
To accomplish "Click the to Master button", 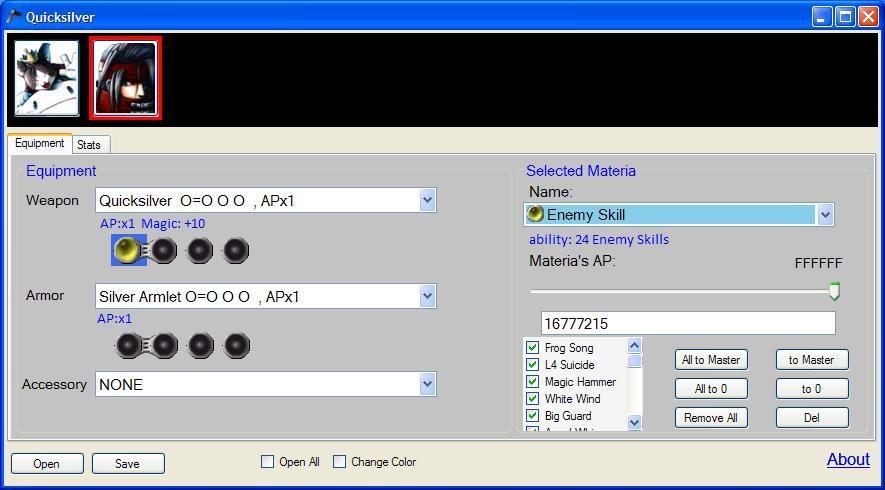I will tap(812, 360).
